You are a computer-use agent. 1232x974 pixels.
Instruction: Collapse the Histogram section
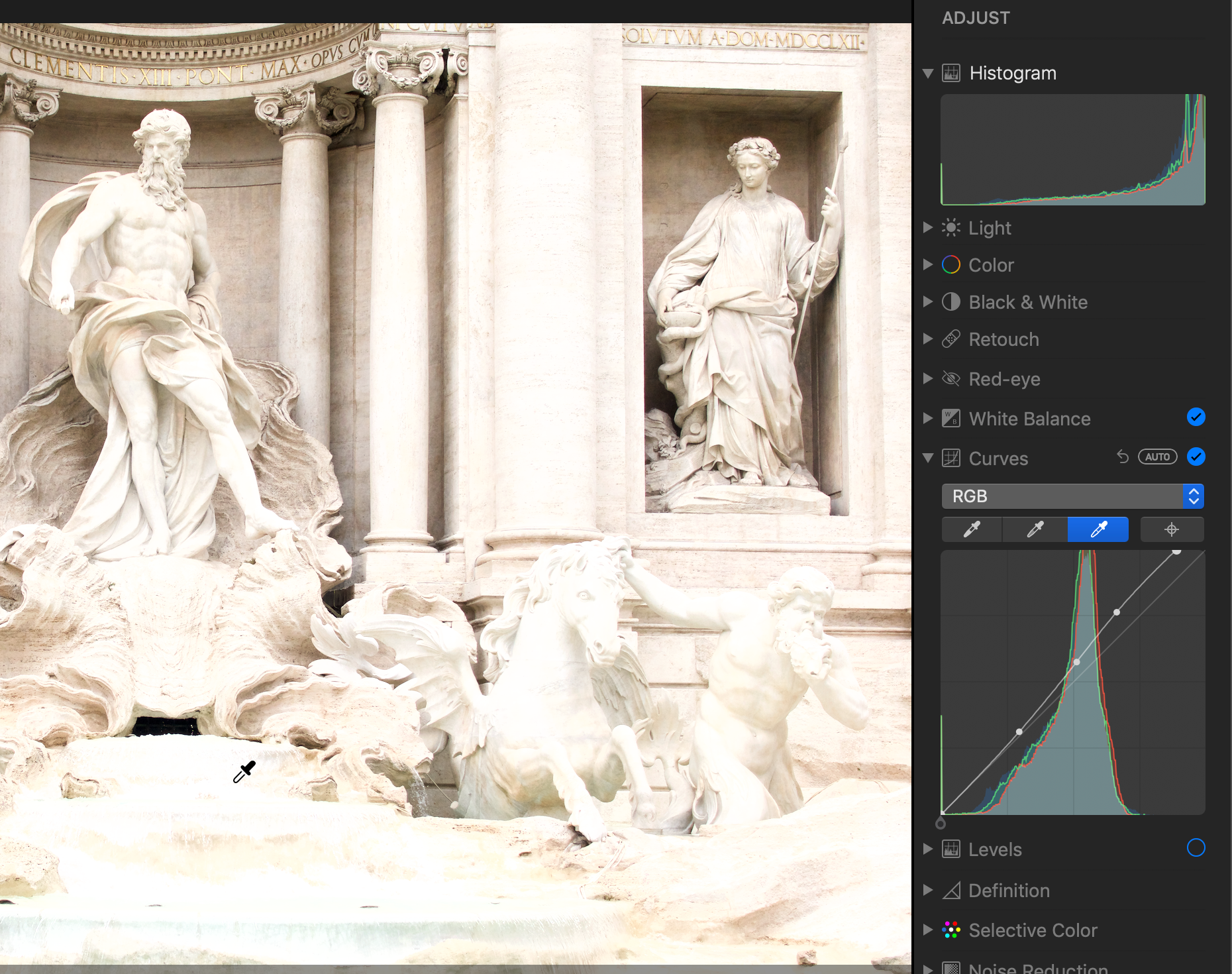928,73
